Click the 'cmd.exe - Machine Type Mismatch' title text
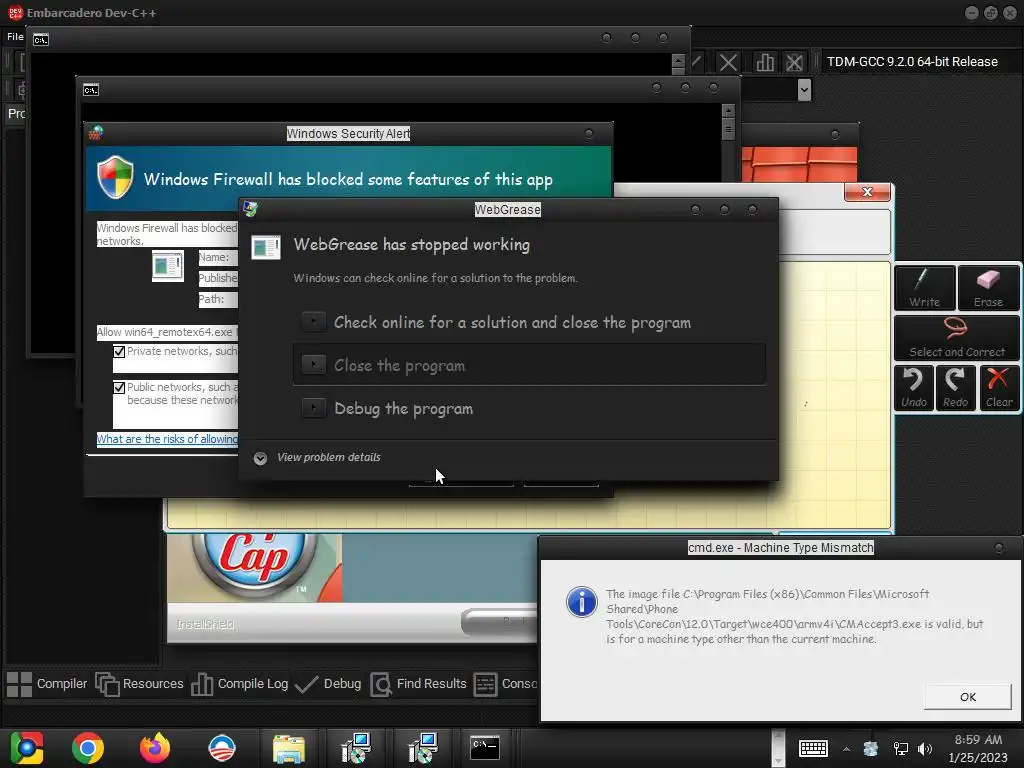1024x768 pixels. pos(780,547)
